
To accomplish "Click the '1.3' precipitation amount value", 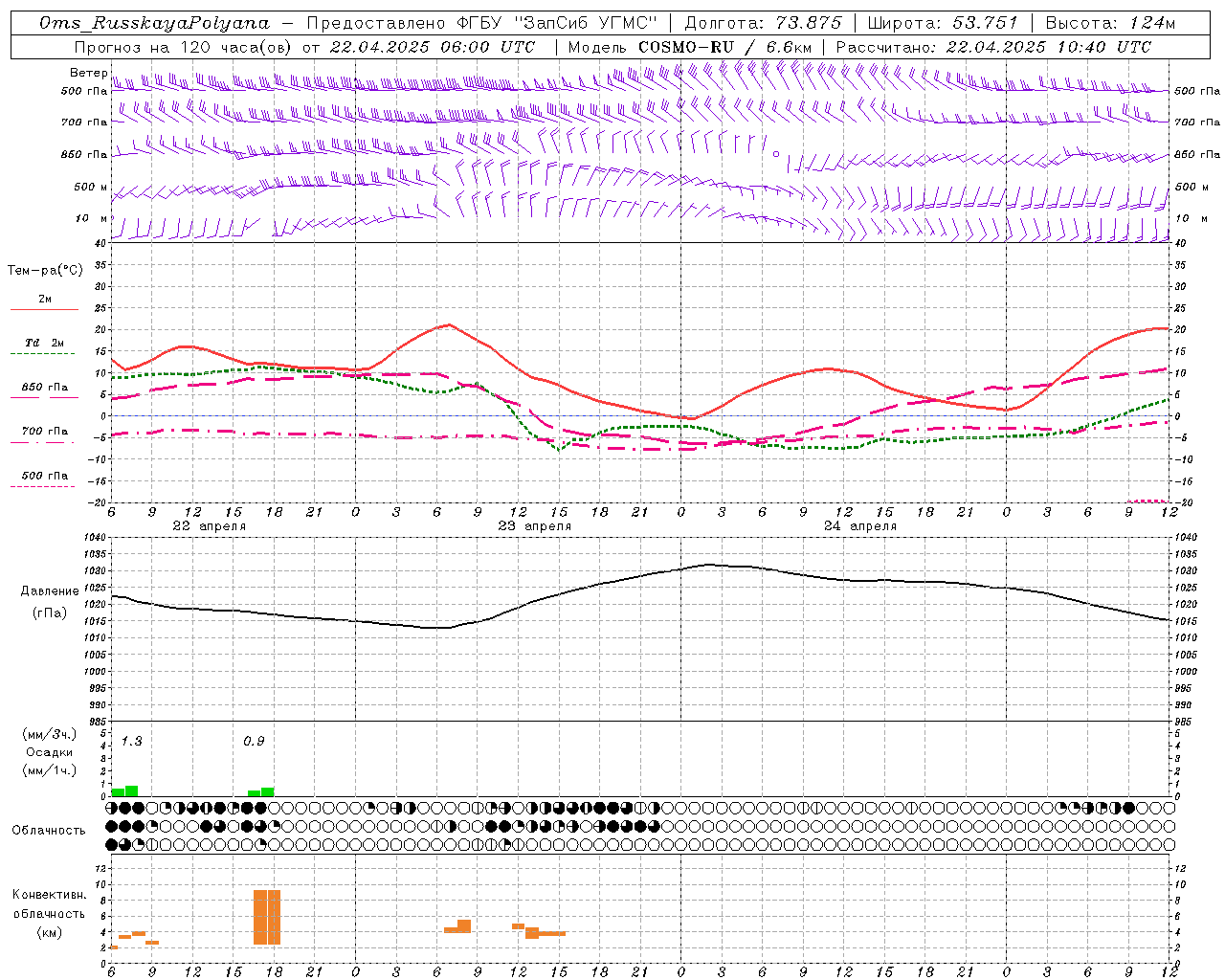I will (x=132, y=742).
